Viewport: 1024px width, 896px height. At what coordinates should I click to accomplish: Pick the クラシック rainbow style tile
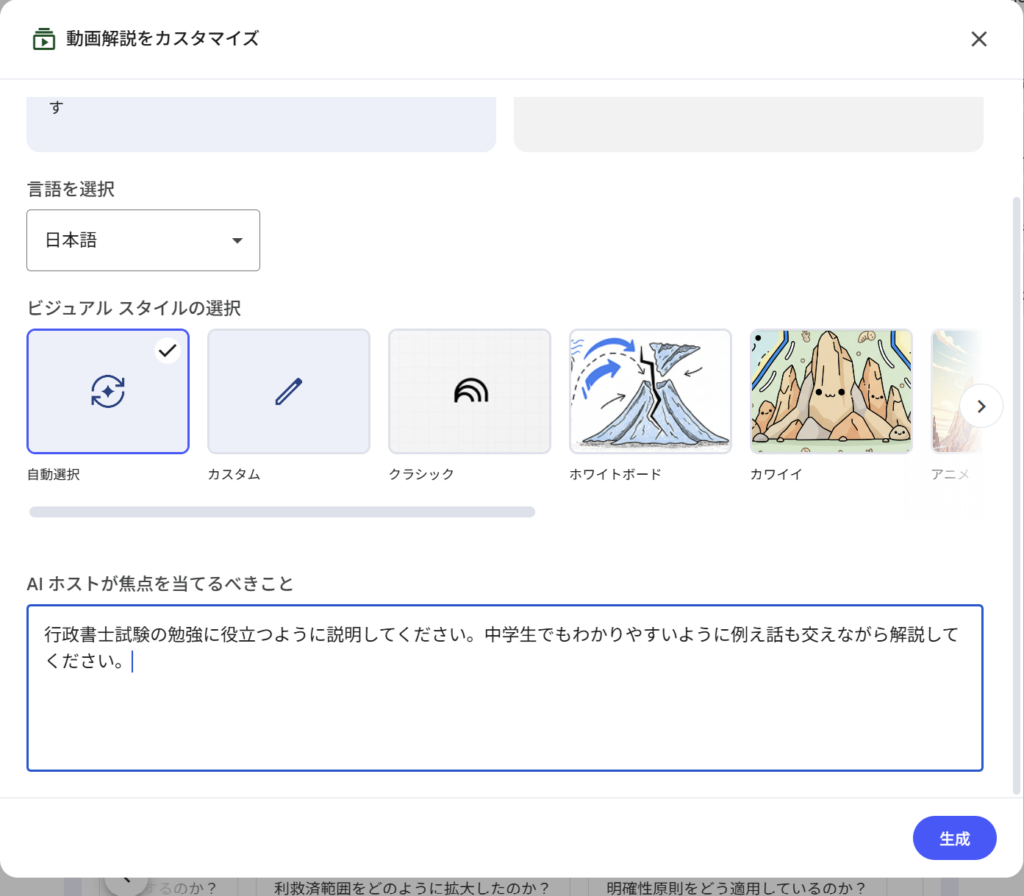pos(469,392)
